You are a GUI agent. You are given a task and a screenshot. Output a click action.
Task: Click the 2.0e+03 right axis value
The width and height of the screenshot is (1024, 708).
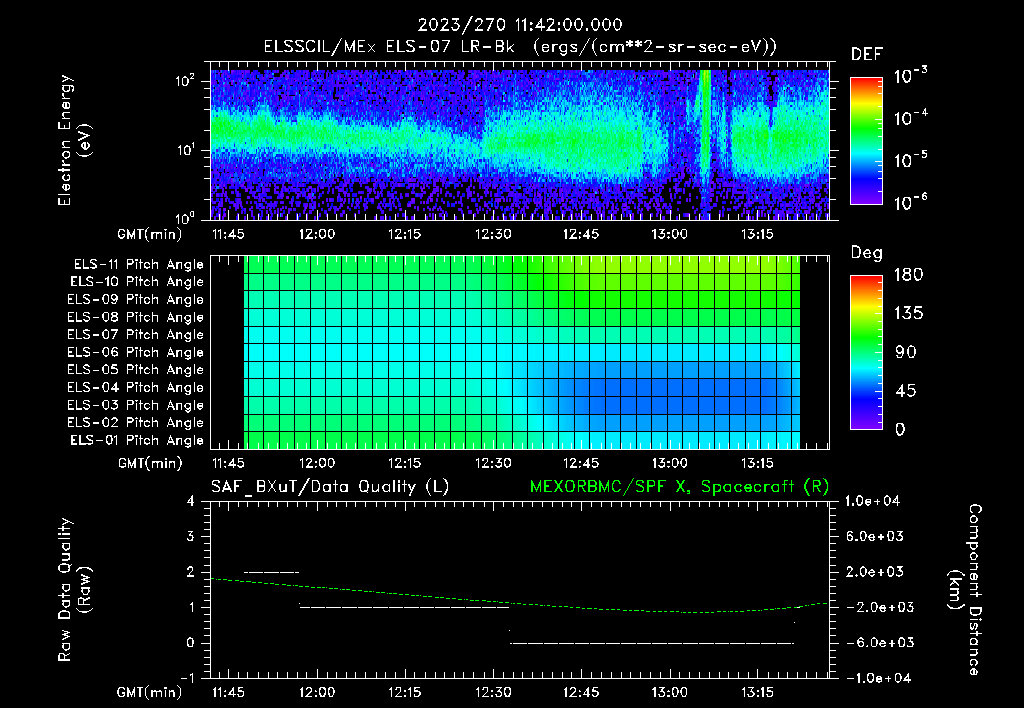tap(875, 572)
